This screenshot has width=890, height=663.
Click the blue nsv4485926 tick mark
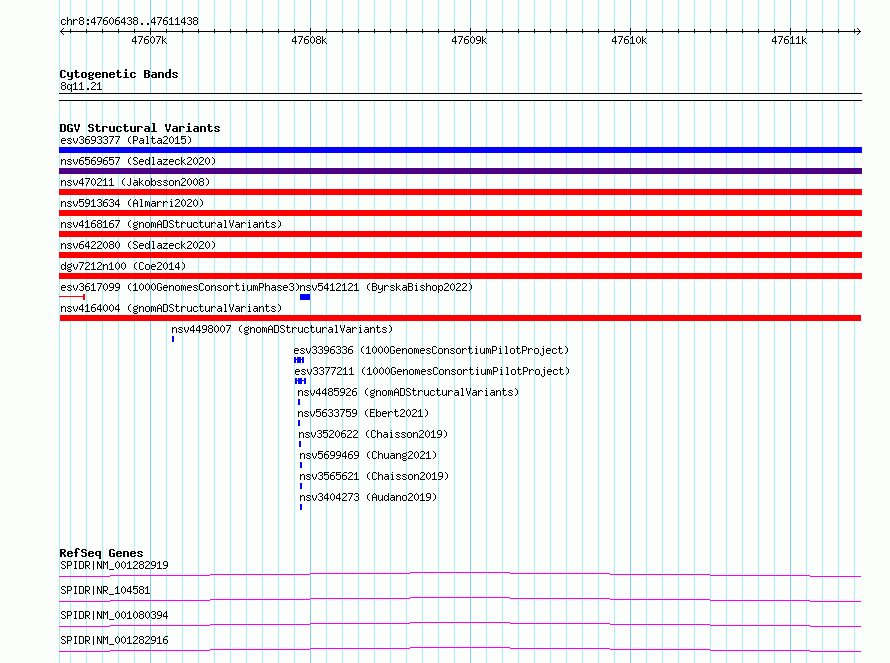299,402
